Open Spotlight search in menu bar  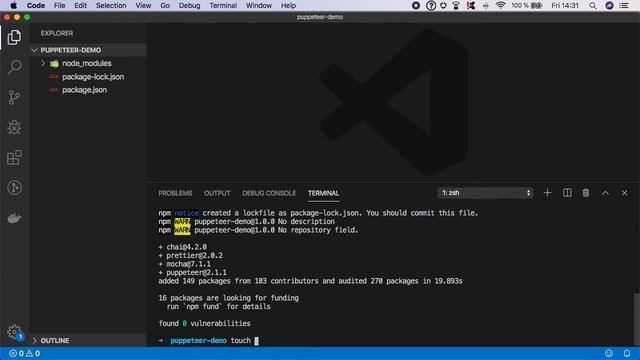(593, 6)
